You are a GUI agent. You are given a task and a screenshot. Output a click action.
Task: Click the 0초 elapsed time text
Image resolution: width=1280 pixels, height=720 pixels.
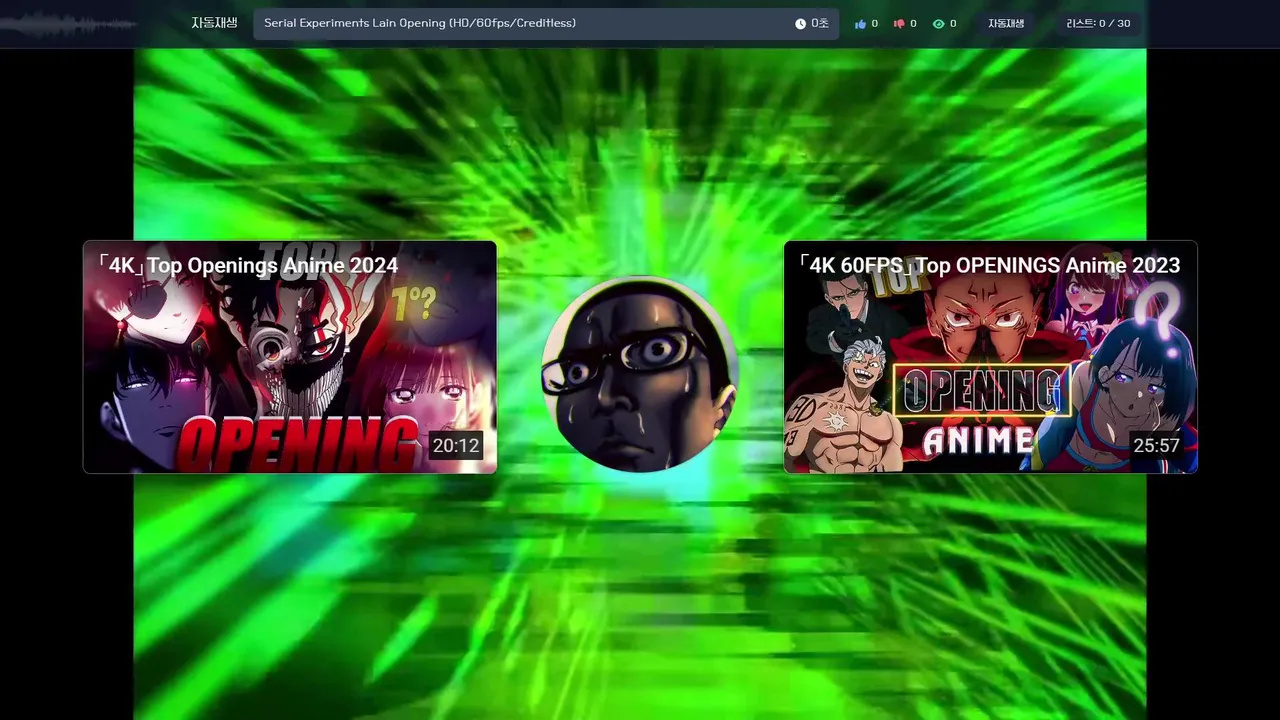coord(819,23)
